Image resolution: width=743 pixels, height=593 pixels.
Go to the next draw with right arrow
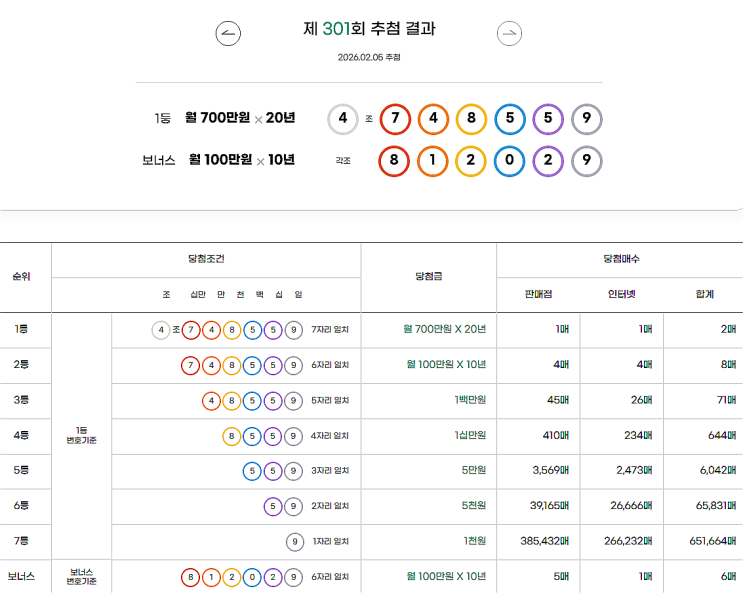tap(509, 33)
